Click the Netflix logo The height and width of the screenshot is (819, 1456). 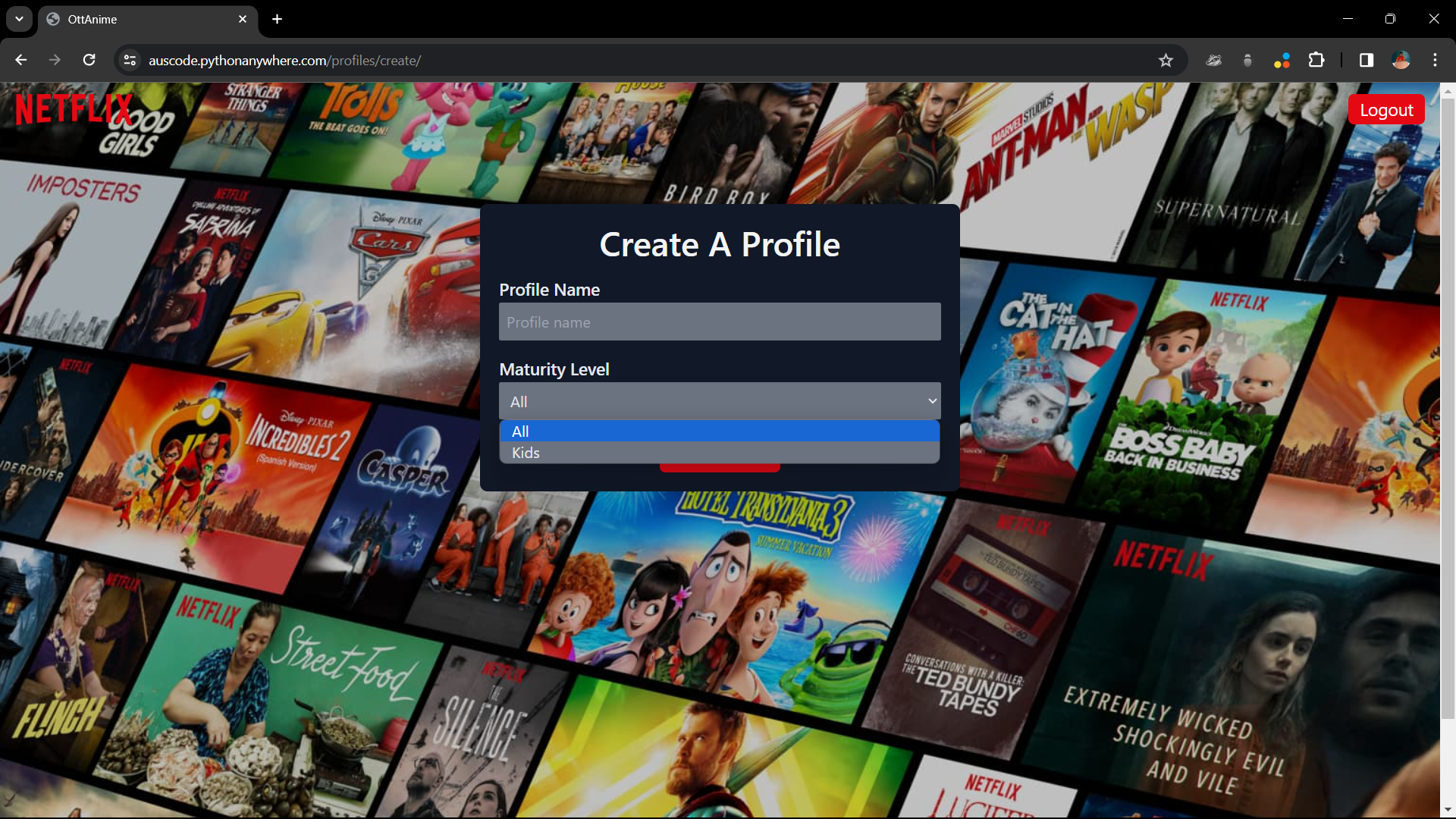[x=73, y=109]
